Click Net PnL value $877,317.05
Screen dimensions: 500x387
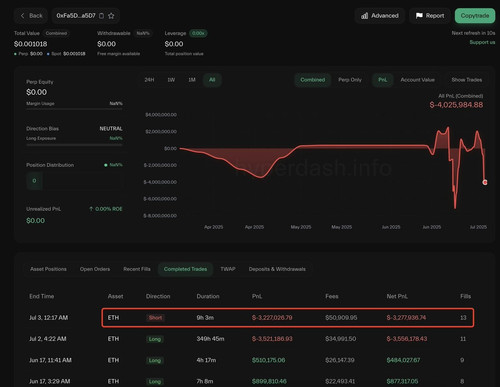click(402, 381)
